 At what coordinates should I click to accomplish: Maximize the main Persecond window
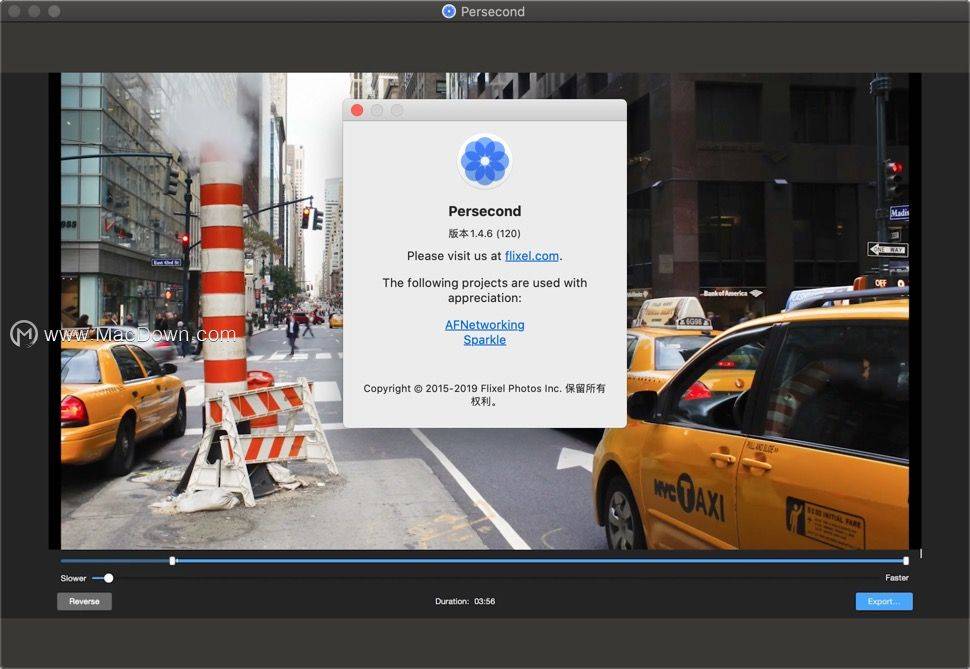pos(54,11)
